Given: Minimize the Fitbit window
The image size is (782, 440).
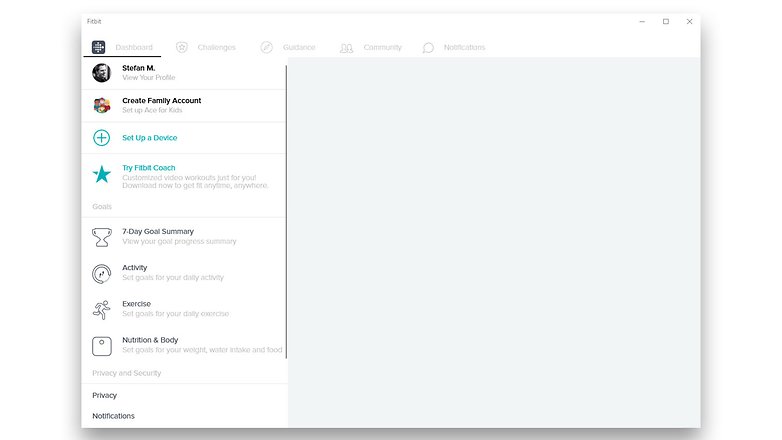Looking at the screenshot, I should point(642,21).
